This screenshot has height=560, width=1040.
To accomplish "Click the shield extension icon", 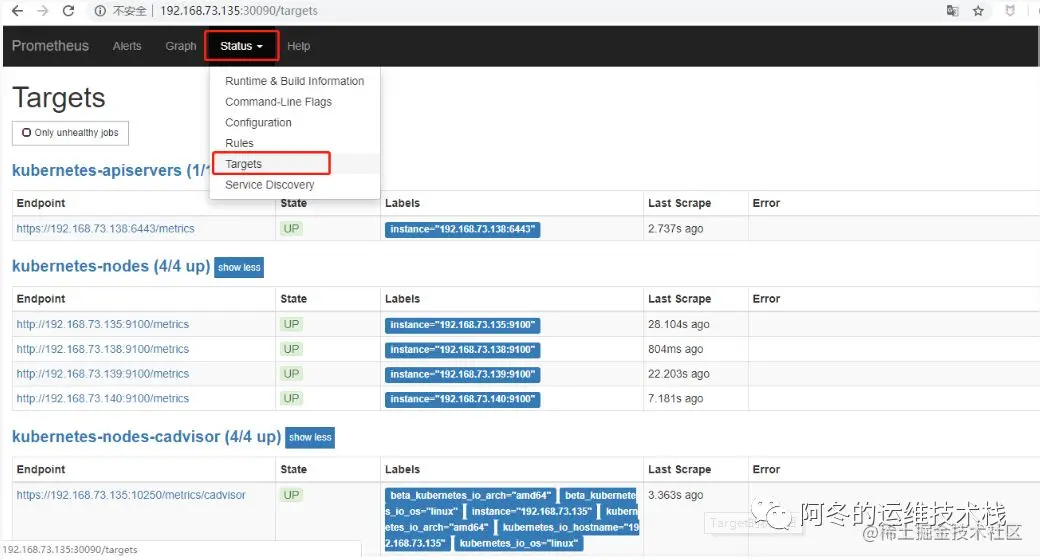I will click(1009, 11).
